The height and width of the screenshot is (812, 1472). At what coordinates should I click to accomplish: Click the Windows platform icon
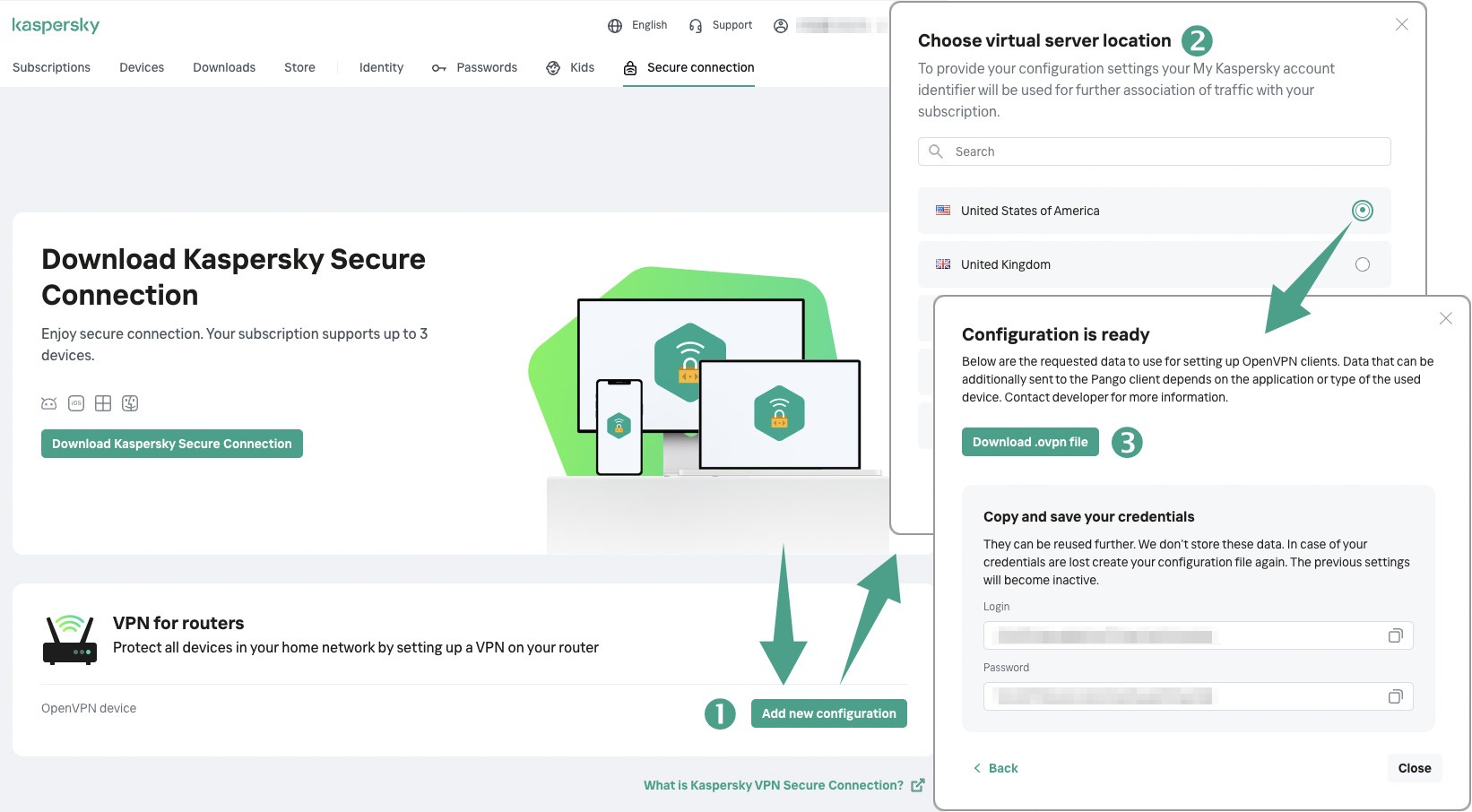103,403
